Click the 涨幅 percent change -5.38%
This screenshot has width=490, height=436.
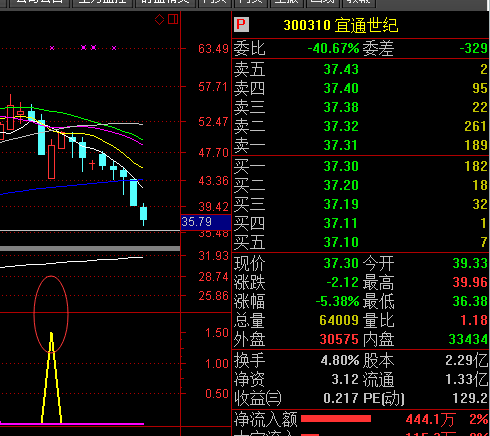[x=337, y=301]
